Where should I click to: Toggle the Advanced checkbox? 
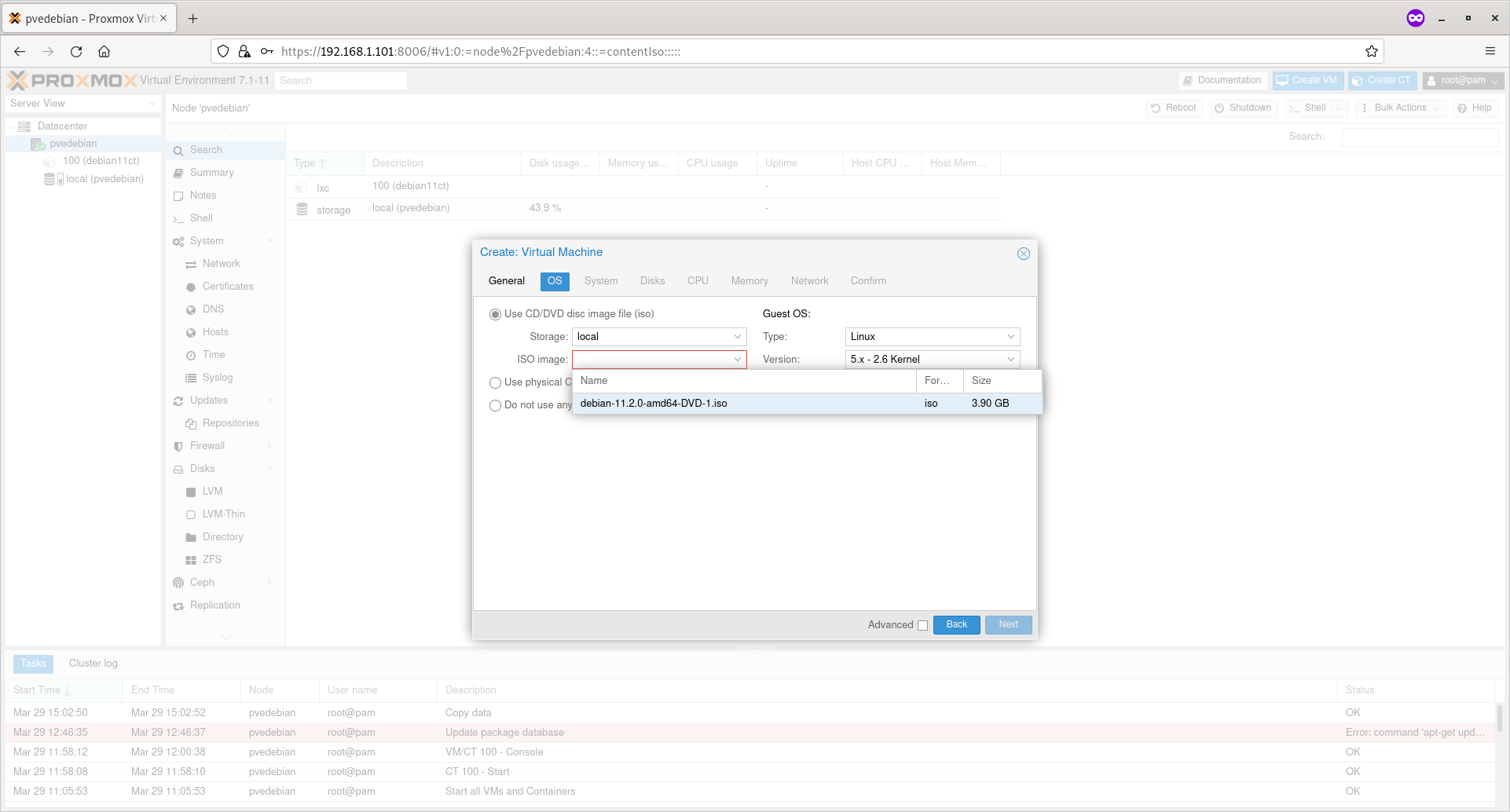click(922, 626)
